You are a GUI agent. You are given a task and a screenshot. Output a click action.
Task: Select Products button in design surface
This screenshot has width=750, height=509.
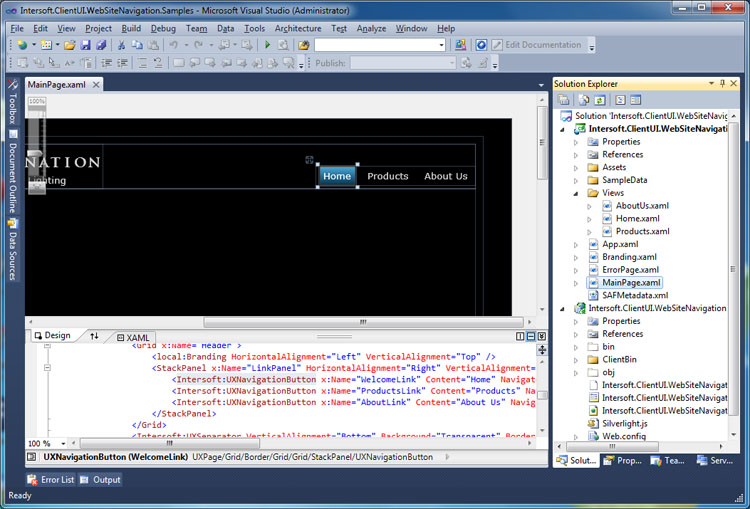click(388, 176)
